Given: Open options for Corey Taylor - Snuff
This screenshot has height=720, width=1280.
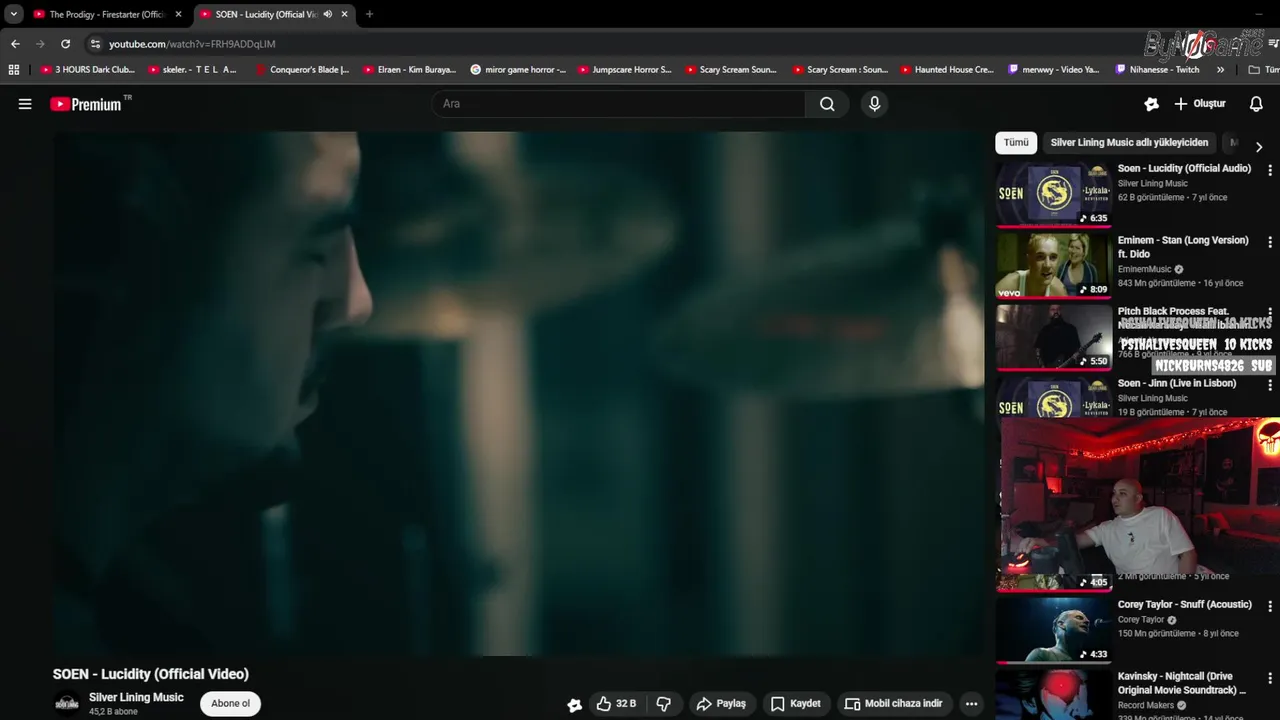Looking at the screenshot, I should click(1270, 607).
